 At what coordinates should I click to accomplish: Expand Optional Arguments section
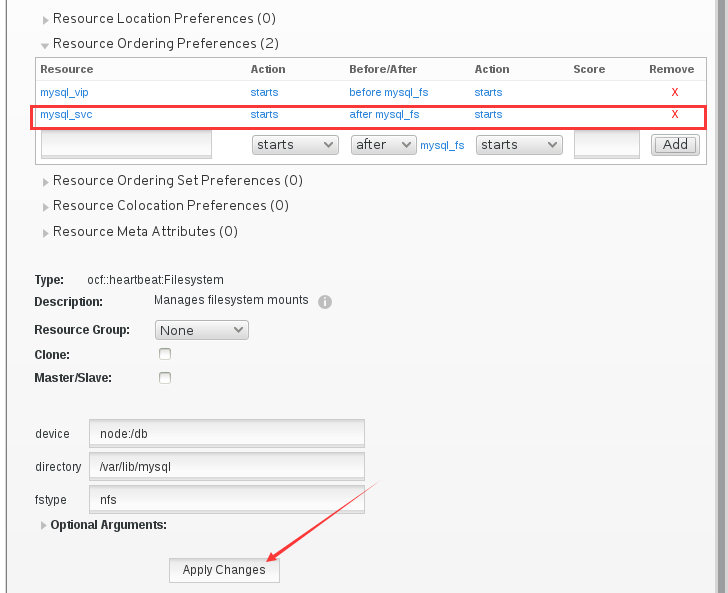pyautogui.click(x=43, y=525)
